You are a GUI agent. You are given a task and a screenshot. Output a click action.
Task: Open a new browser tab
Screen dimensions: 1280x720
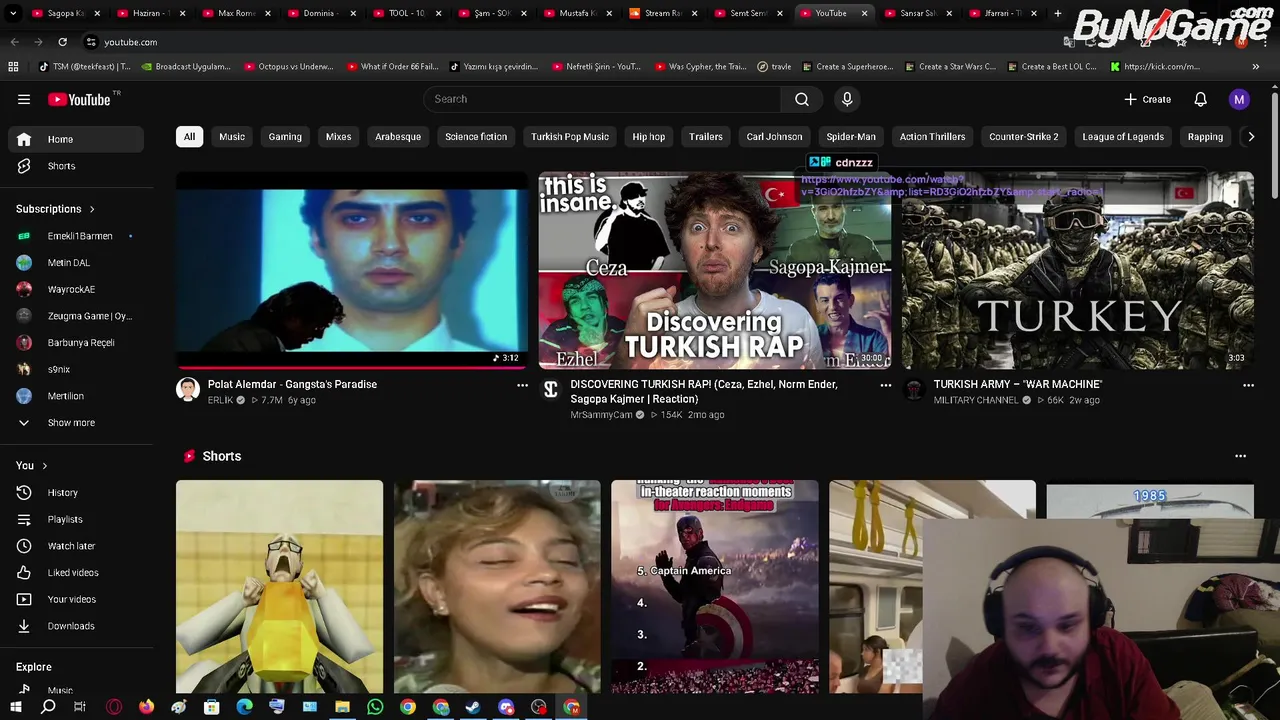tap(1057, 14)
